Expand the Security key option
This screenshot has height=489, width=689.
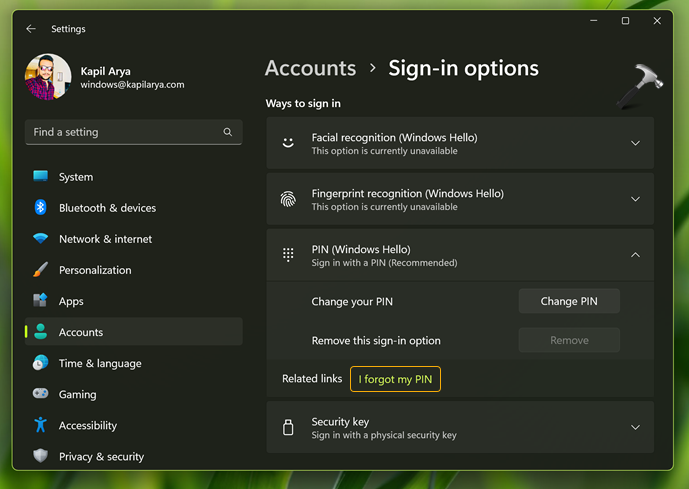tap(635, 428)
